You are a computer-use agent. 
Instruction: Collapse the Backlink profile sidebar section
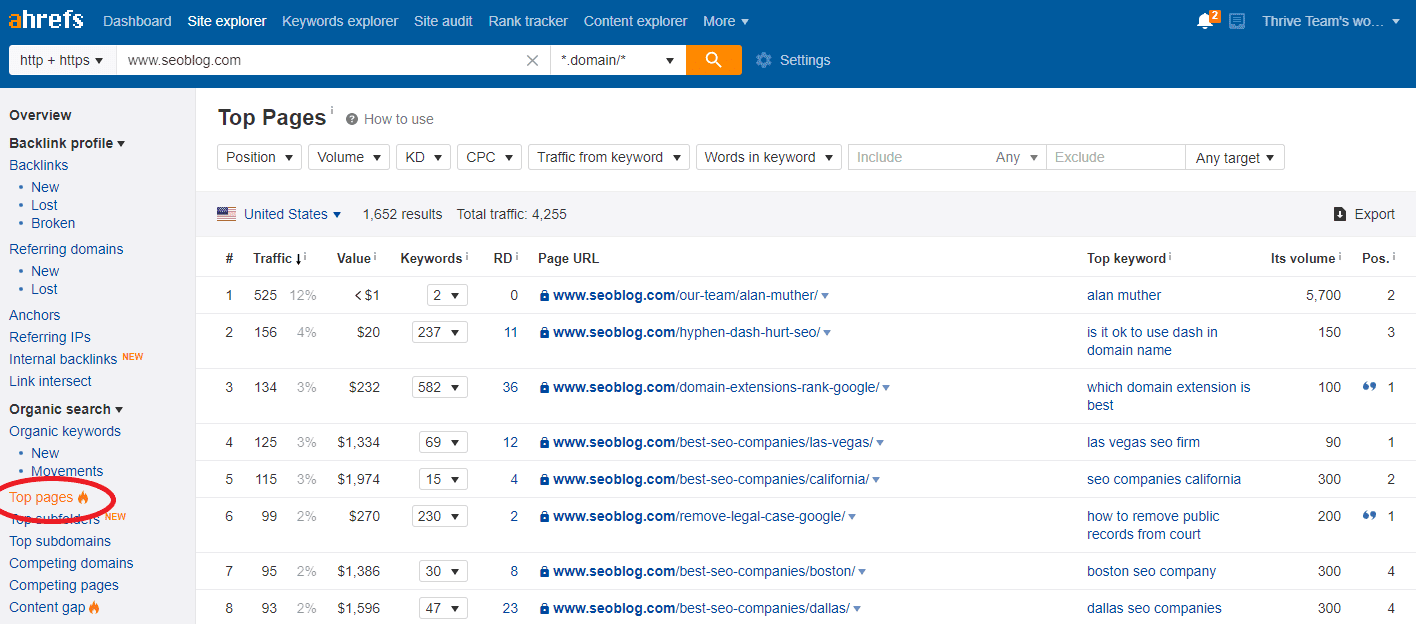(67, 143)
